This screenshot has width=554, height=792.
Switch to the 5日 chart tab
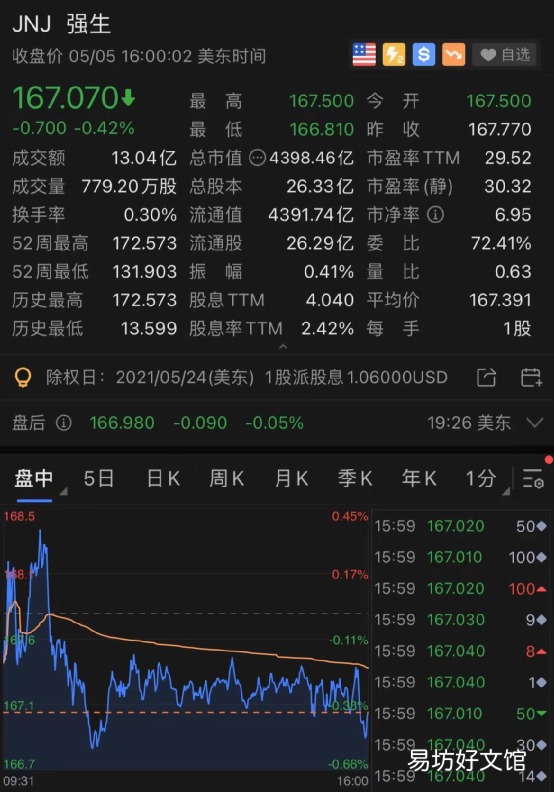(x=98, y=478)
